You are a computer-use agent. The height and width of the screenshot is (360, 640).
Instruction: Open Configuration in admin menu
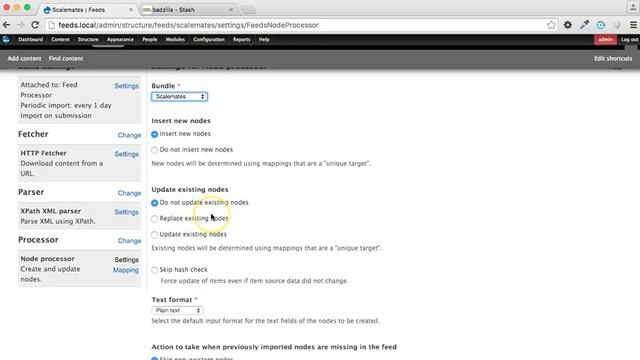coord(209,40)
